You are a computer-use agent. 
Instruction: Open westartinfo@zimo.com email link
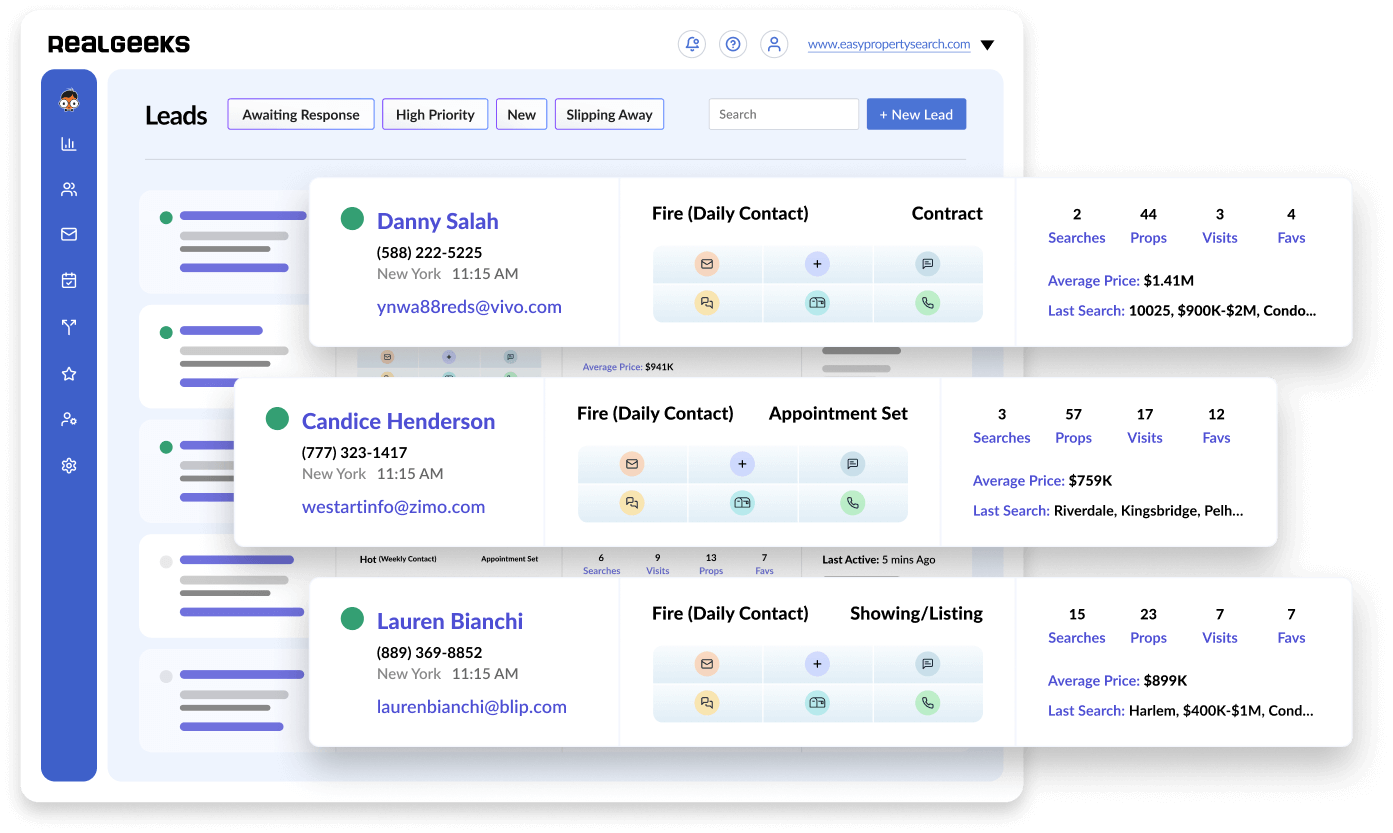393,506
